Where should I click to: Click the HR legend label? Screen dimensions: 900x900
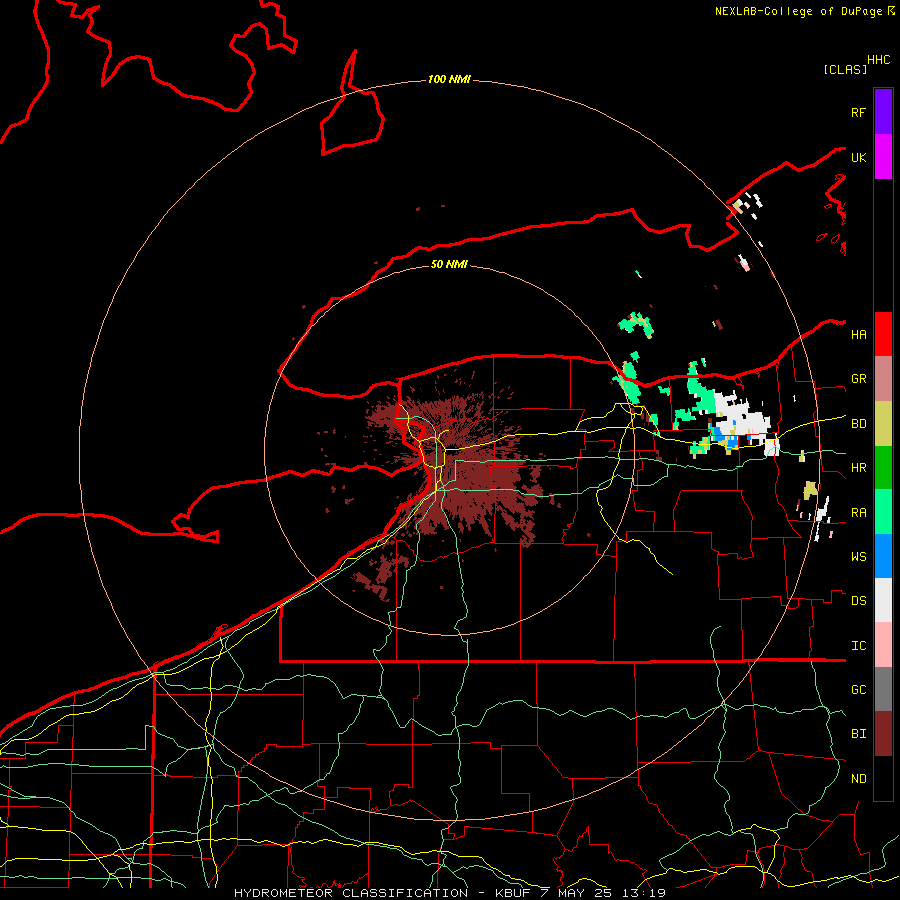(859, 468)
